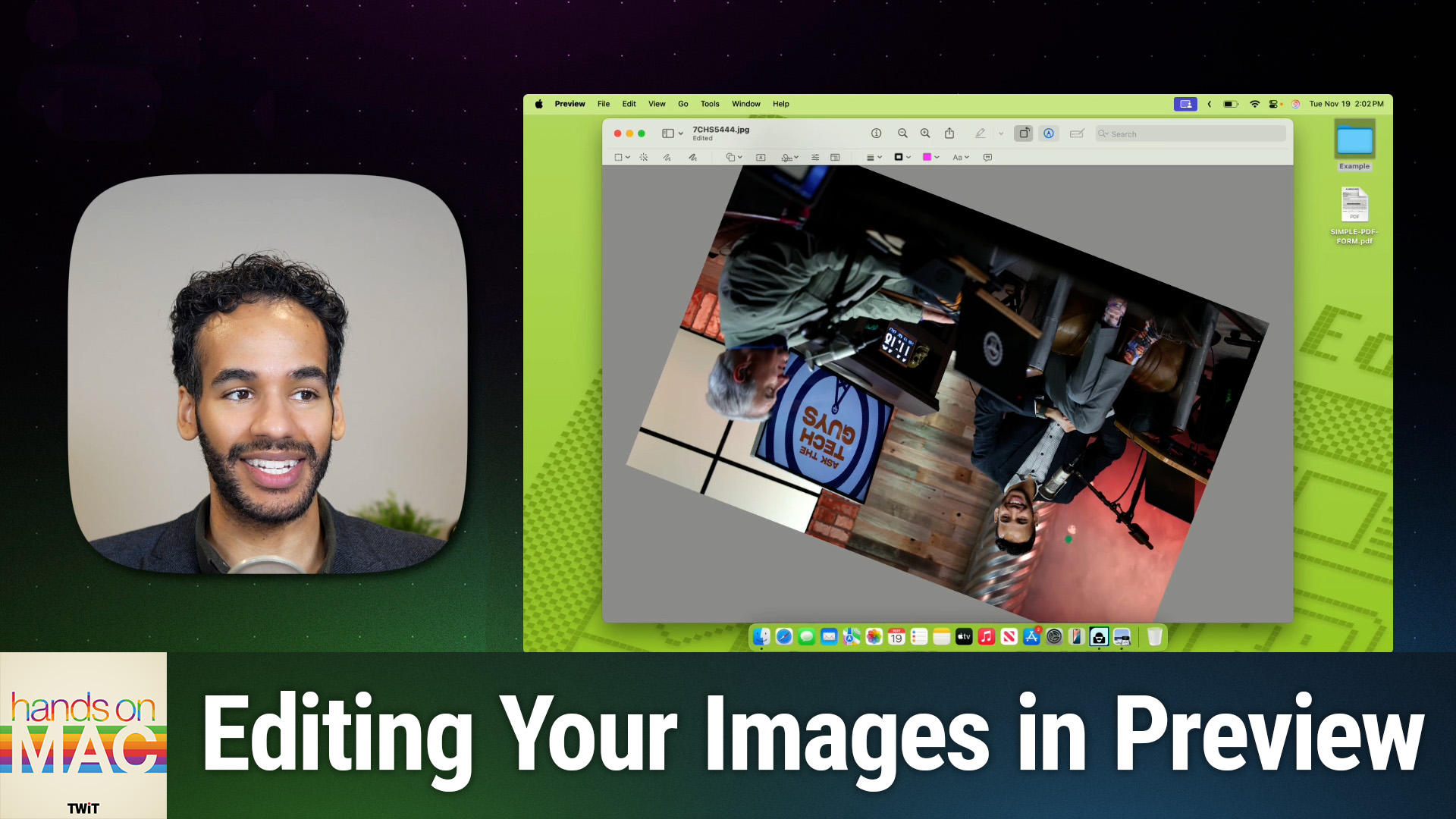Insert a text box annotation
This screenshot has height=819, width=1456.
(761, 158)
